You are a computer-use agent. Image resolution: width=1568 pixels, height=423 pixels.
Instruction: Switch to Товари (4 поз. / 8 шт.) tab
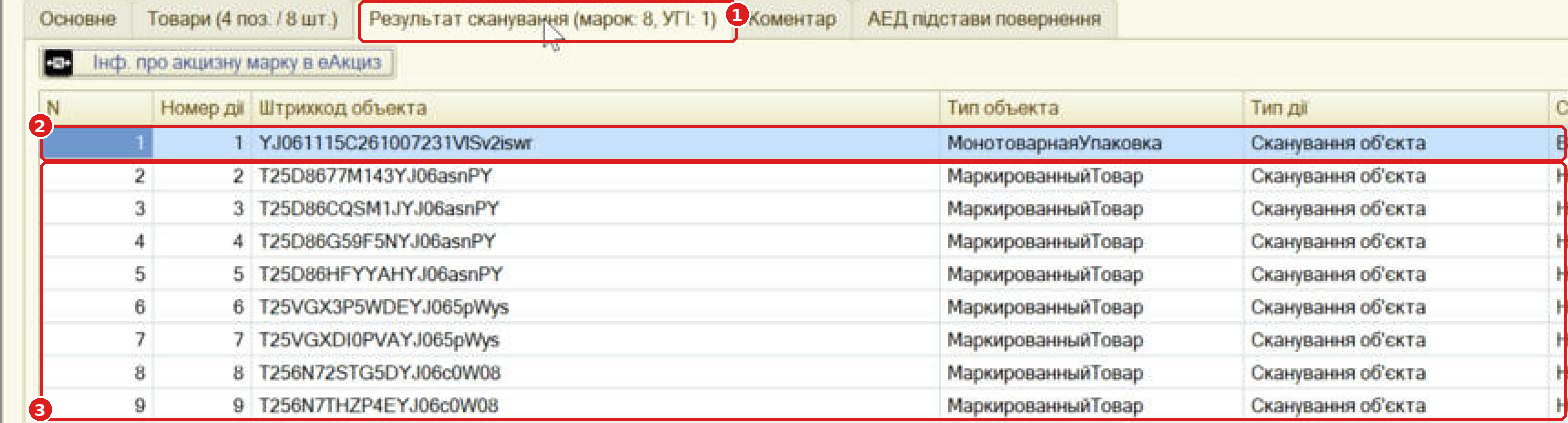pyautogui.click(x=242, y=18)
